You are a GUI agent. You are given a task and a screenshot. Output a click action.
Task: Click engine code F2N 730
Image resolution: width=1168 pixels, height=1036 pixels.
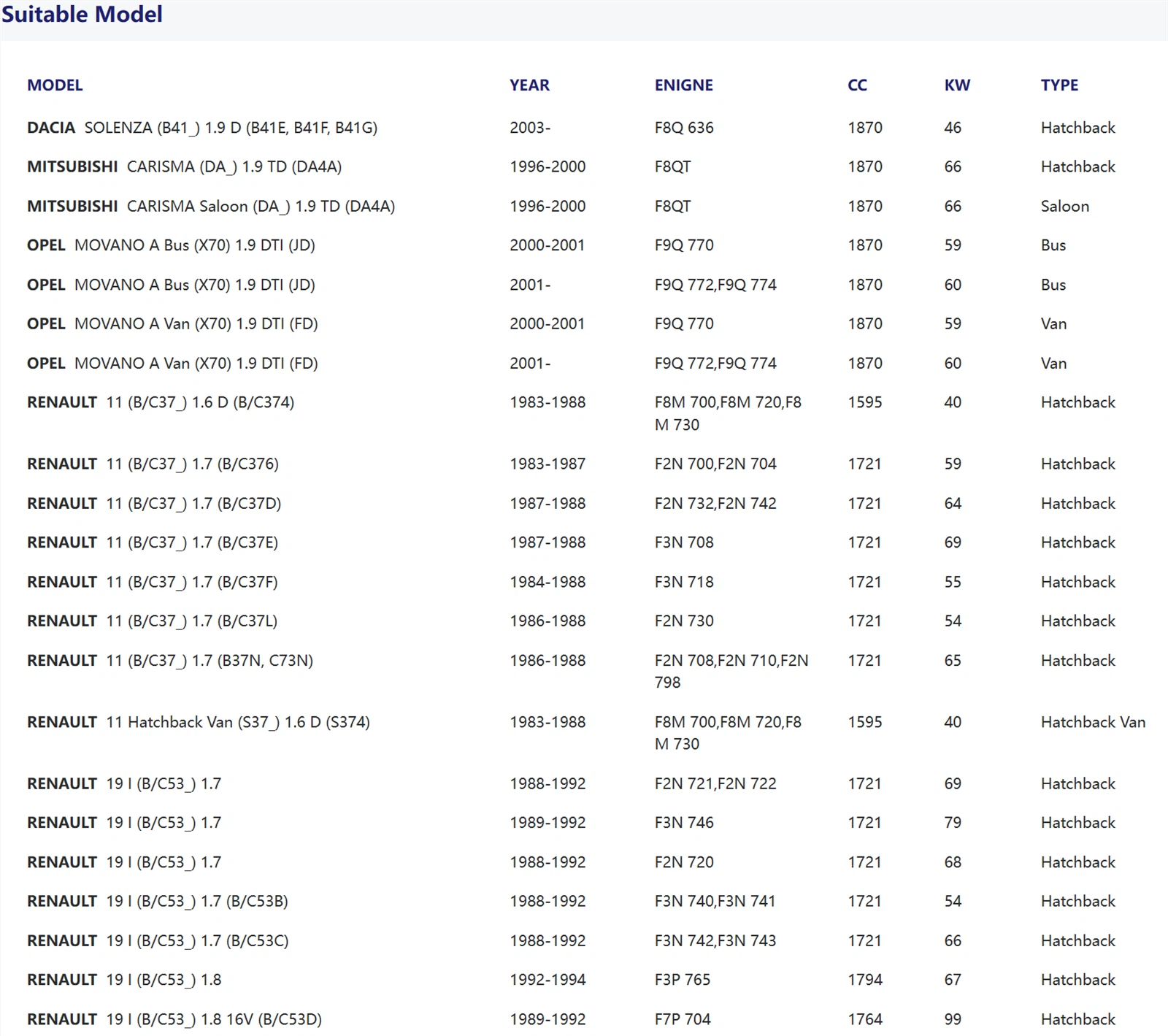(x=684, y=621)
